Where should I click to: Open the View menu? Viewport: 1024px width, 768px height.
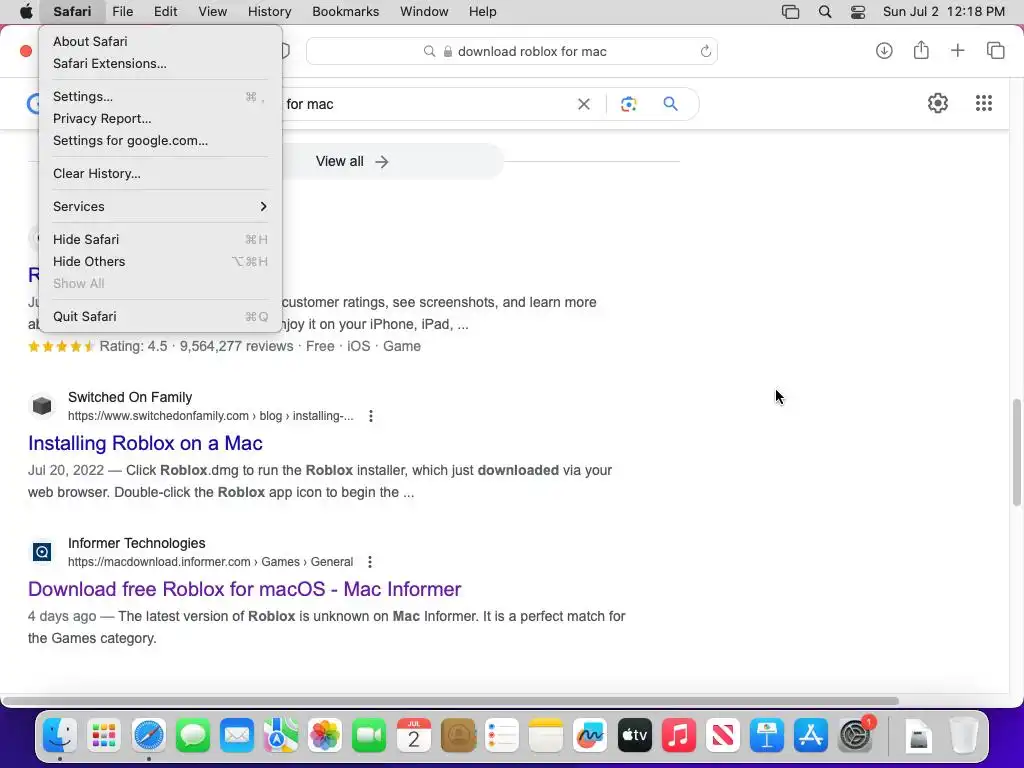click(x=212, y=12)
